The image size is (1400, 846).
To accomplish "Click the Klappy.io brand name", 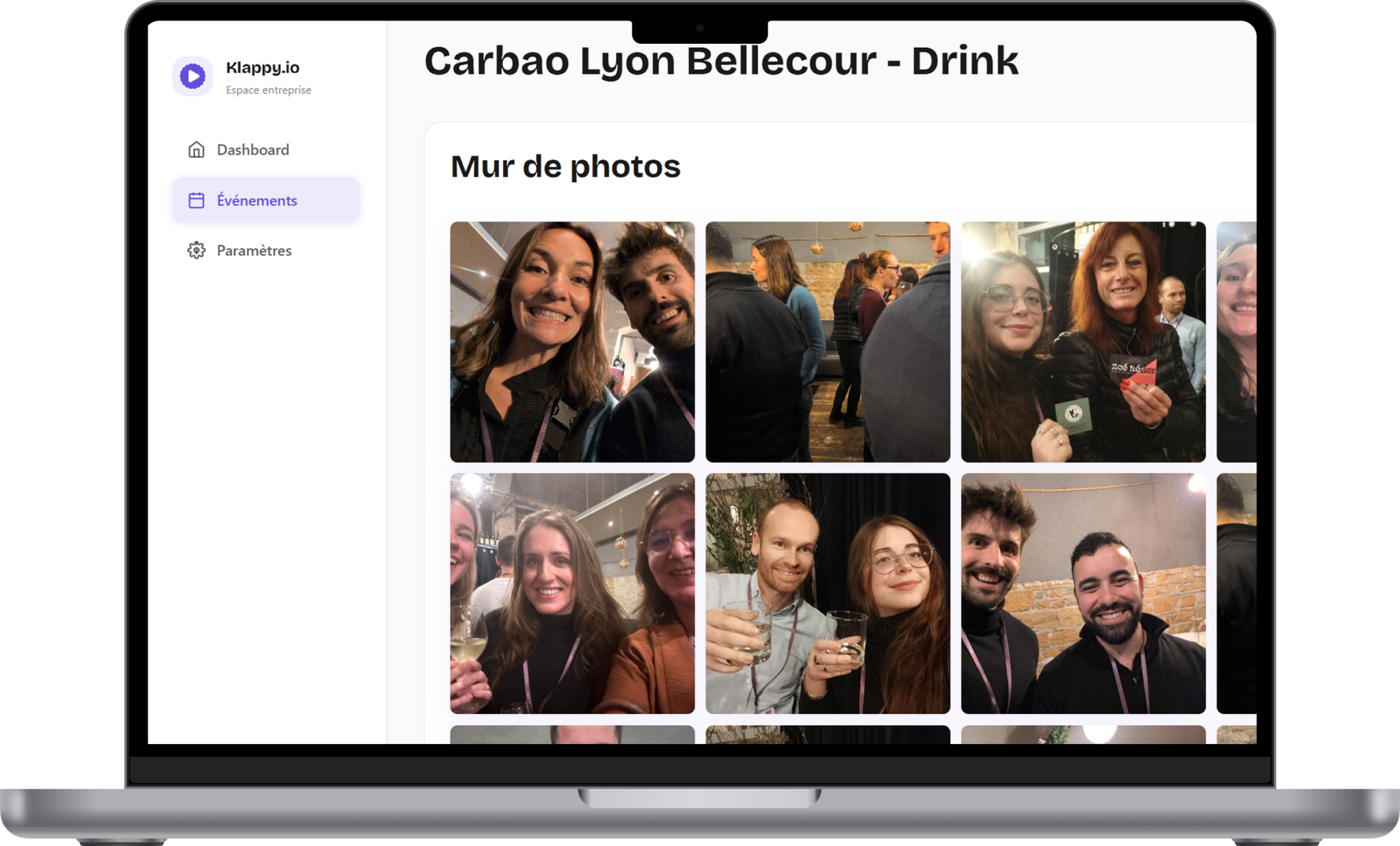I will 262,67.
